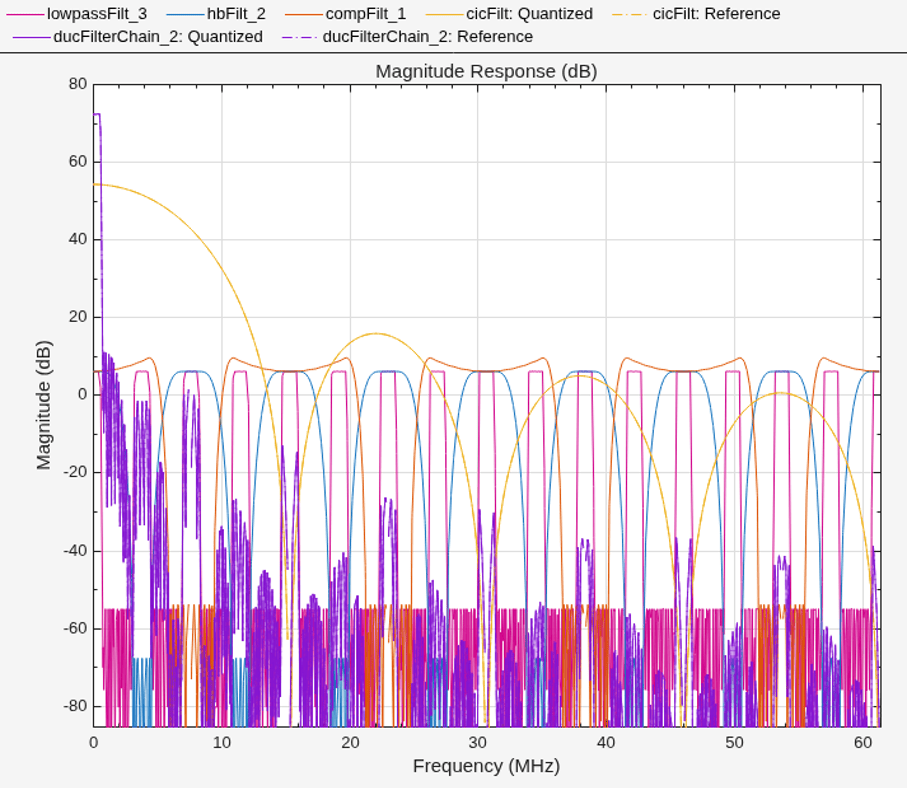The height and width of the screenshot is (788, 907).
Task: Select the cicFilt: Quantized legend label
Action: click(x=529, y=14)
